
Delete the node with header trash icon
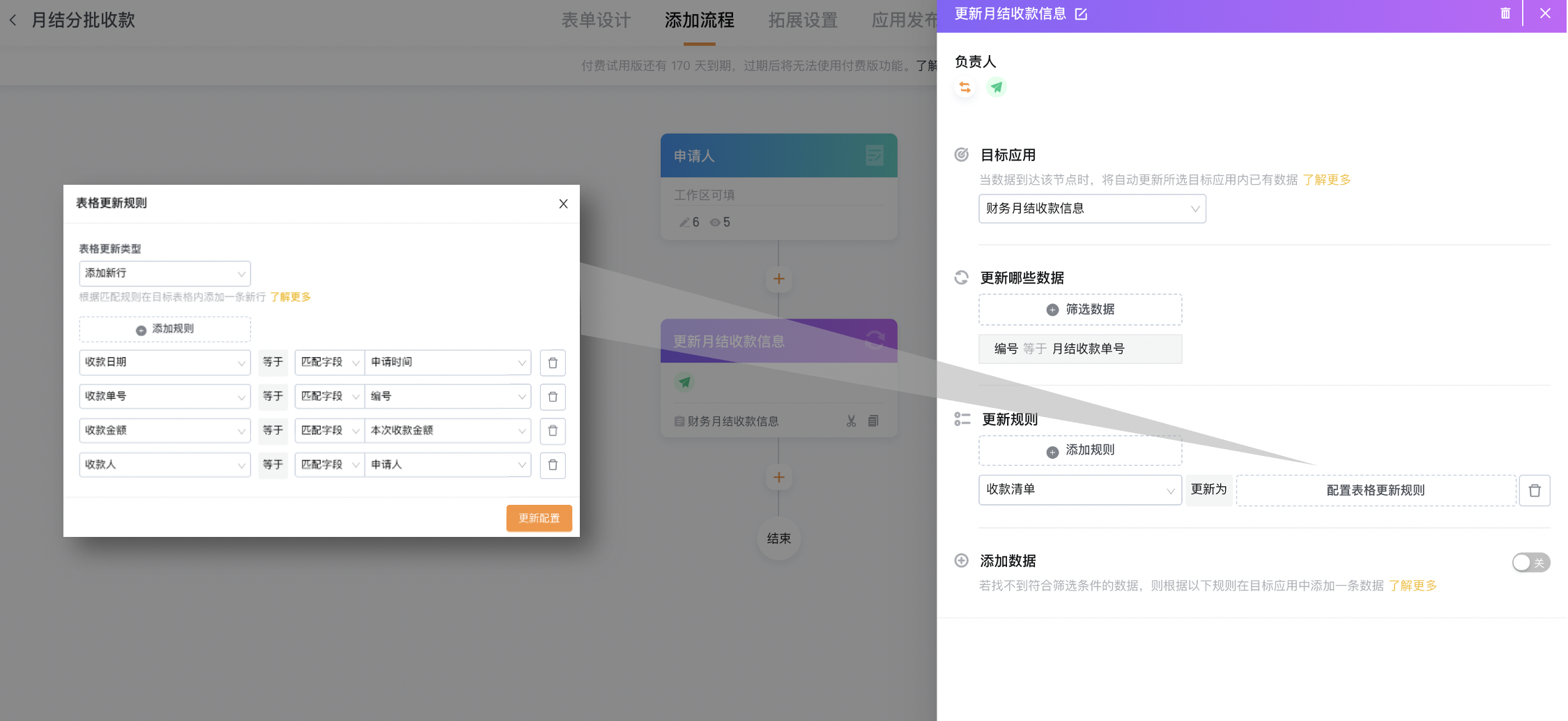pos(1505,13)
